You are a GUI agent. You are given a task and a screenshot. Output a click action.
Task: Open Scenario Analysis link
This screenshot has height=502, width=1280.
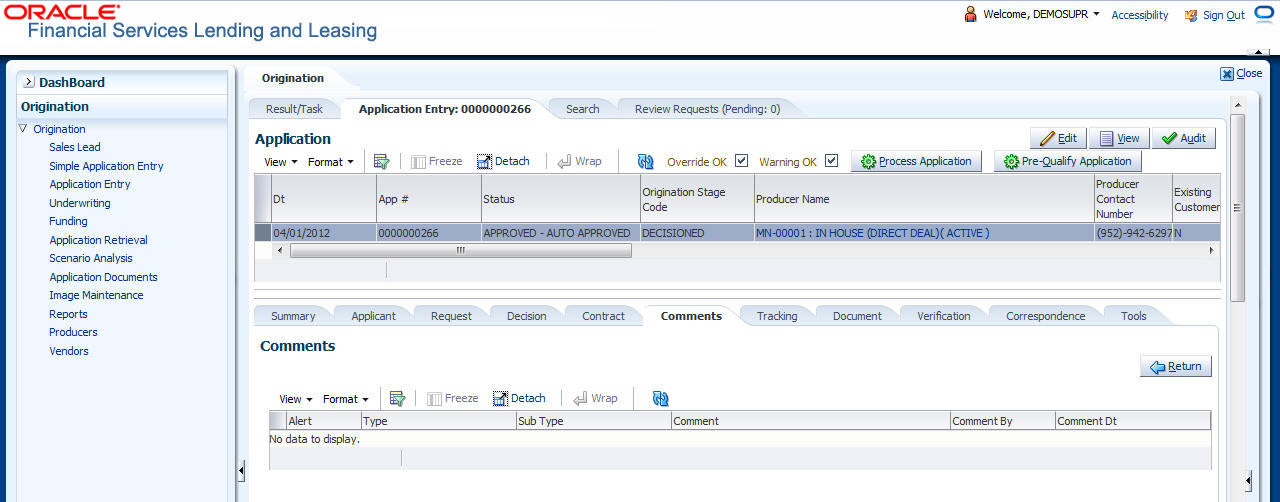(91, 258)
